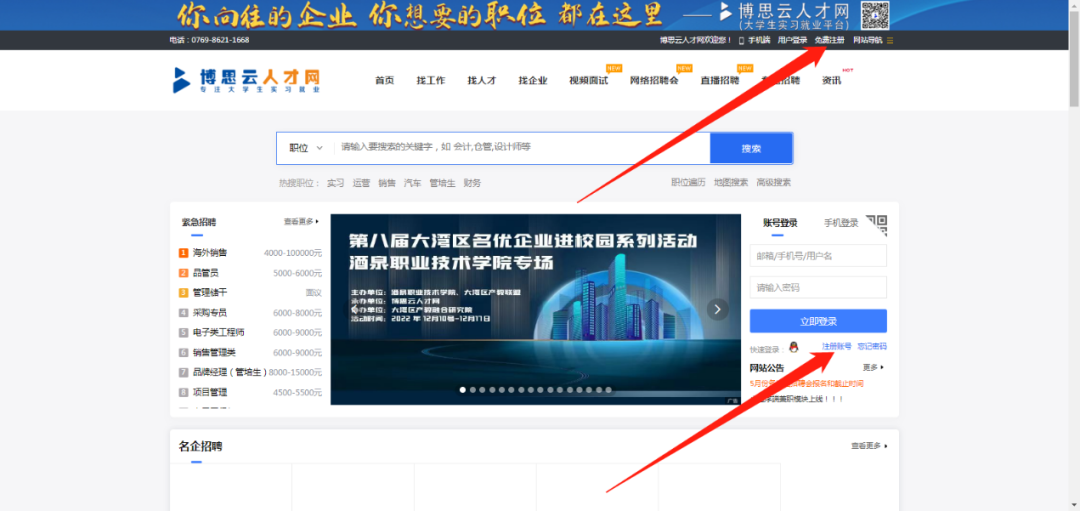Click 用户登录 in the top bar
The width and height of the screenshot is (1080, 511).
(x=792, y=40)
